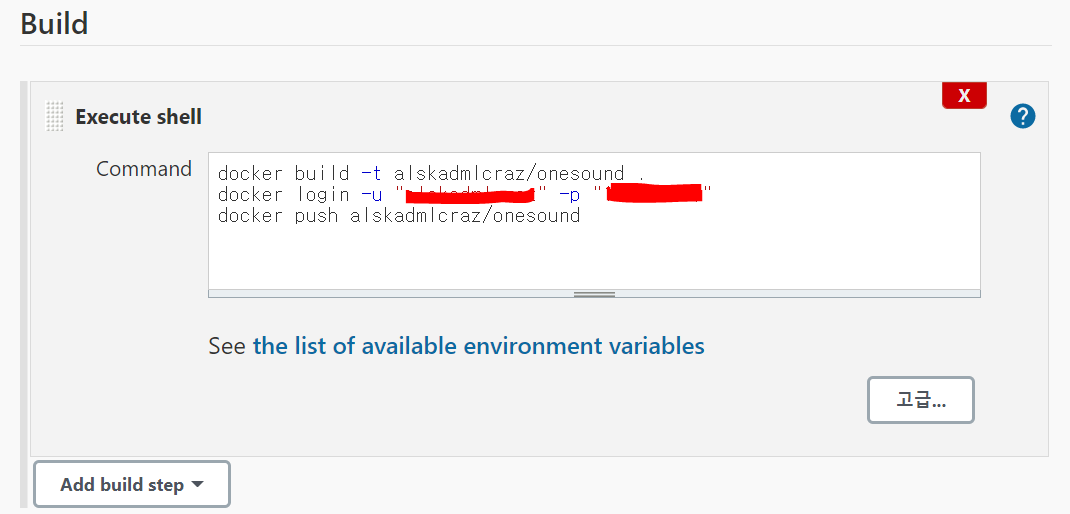Image resolution: width=1070 pixels, height=514 pixels.
Task: Place cursor in the docker build line
Action: point(431,173)
